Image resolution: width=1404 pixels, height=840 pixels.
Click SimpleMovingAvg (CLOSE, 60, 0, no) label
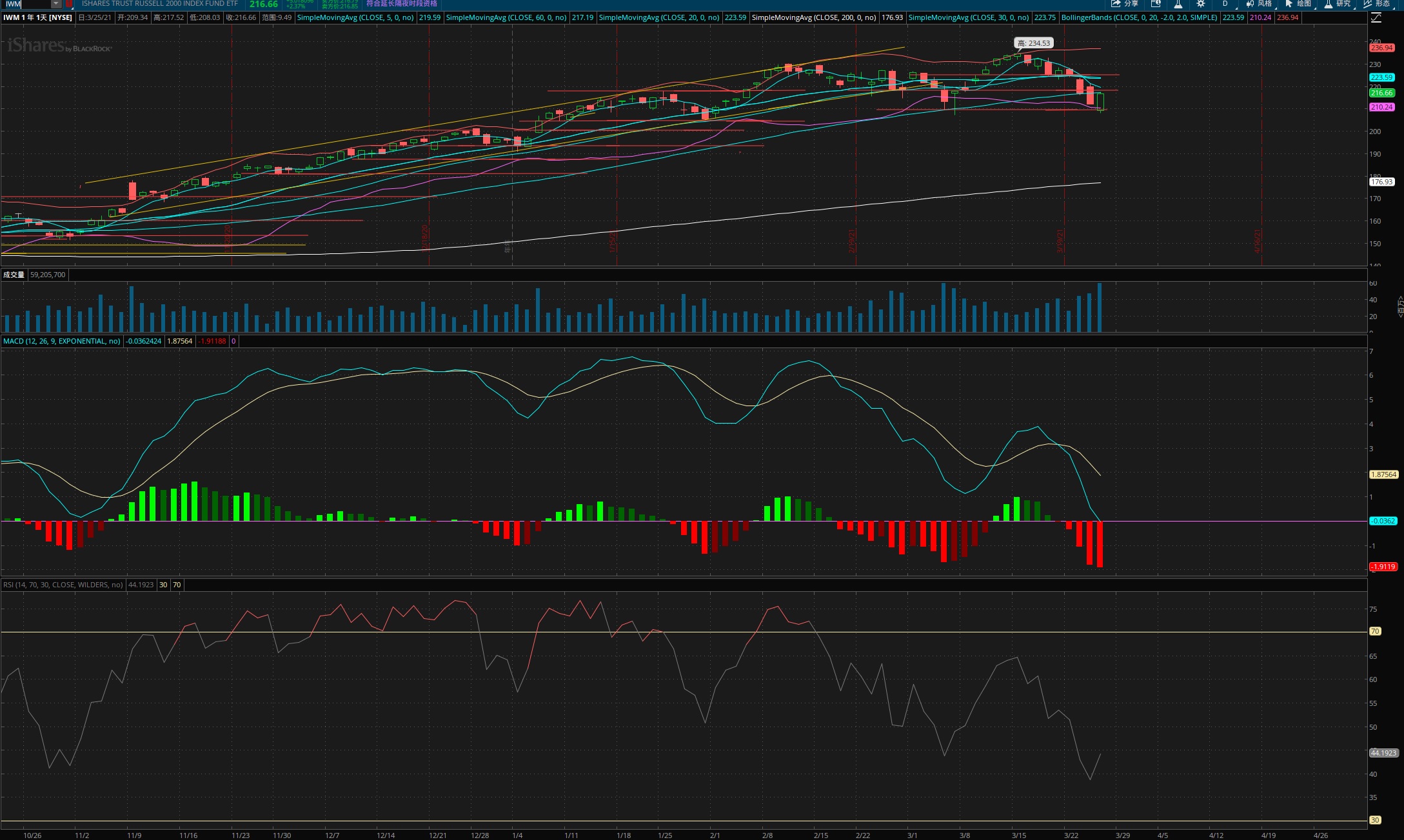pos(506,17)
